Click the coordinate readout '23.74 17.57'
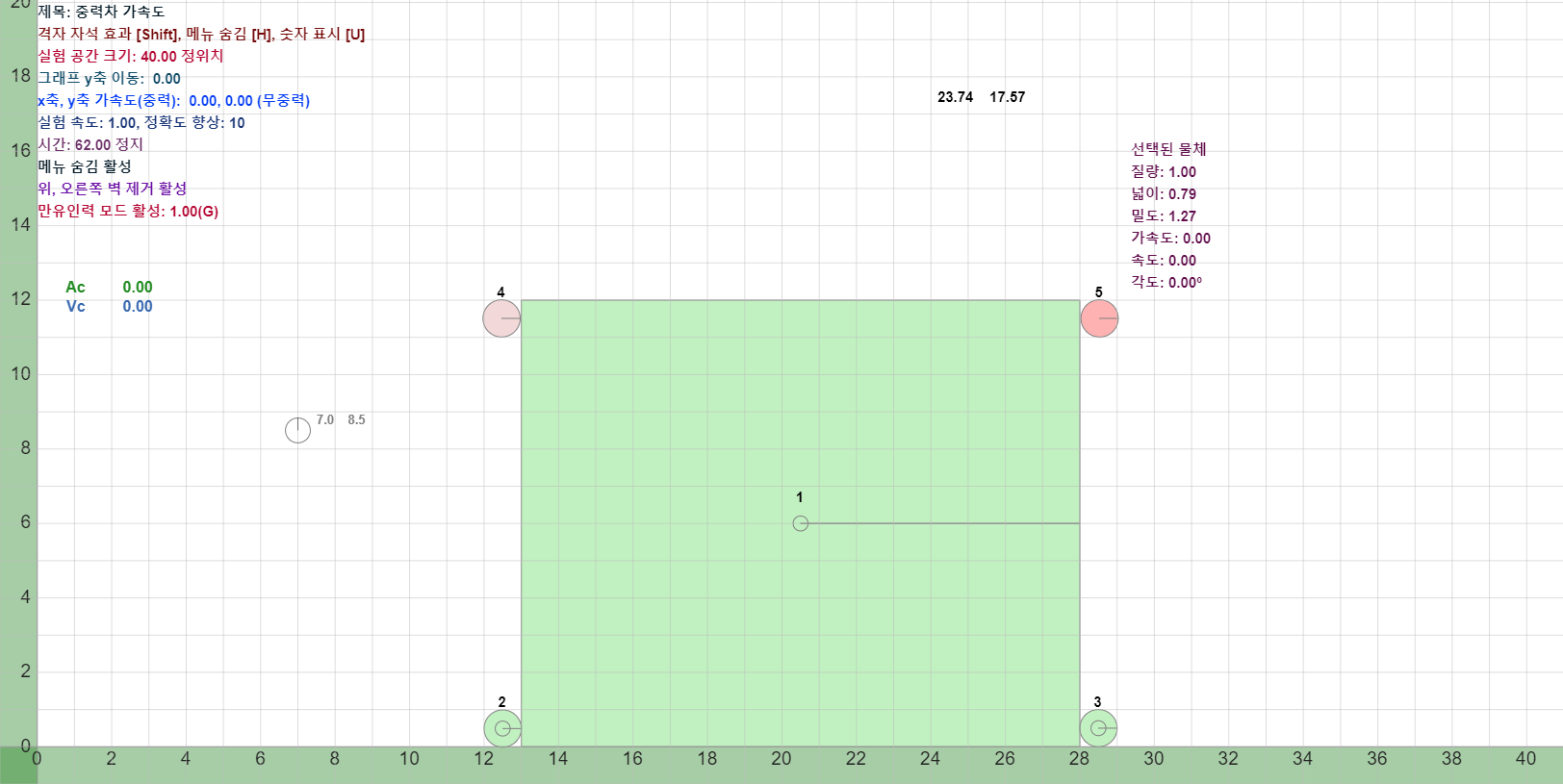The image size is (1563, 784). [x=981, y=97]
